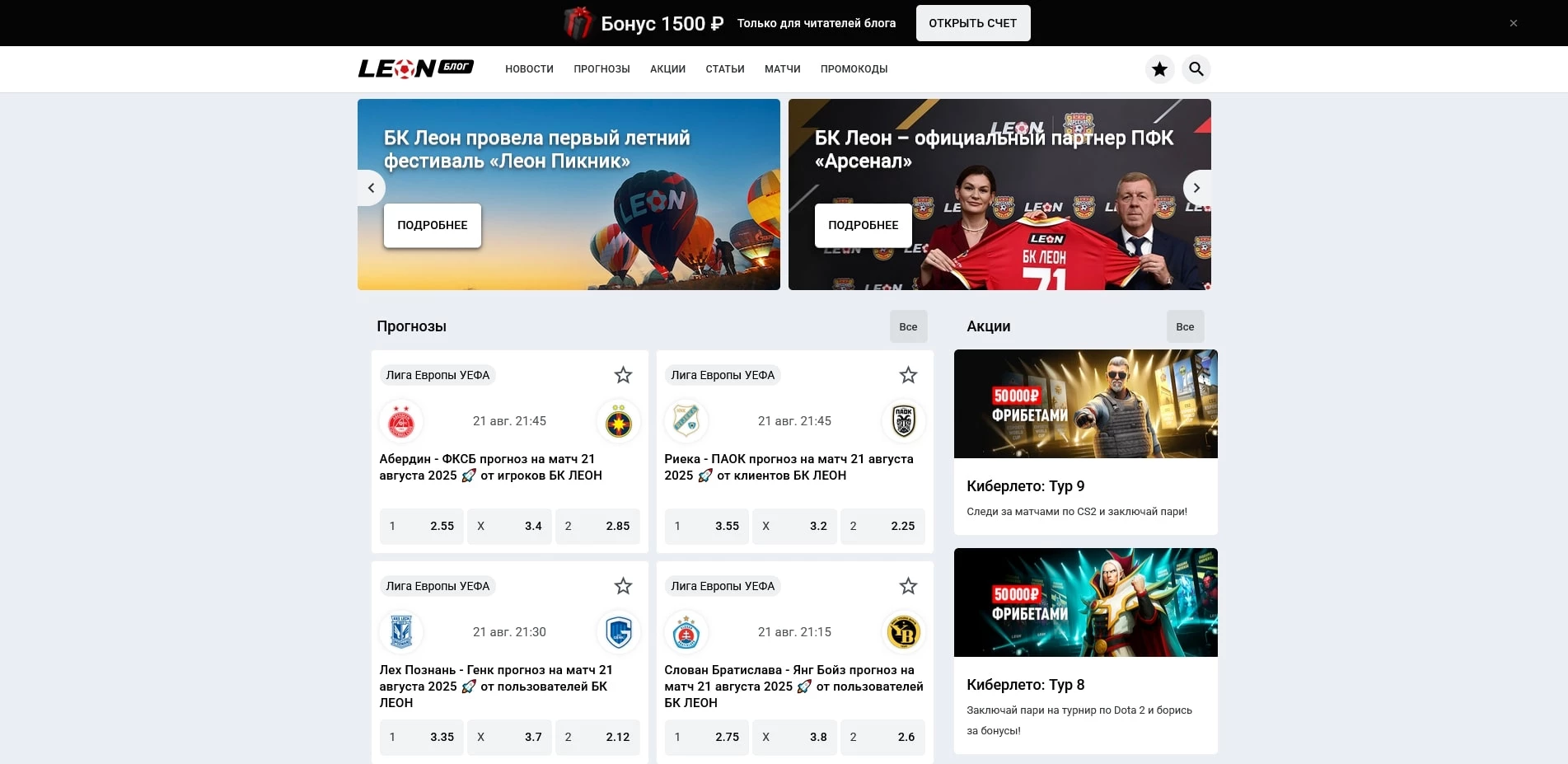The width and height of the screenshot is (1568, 764).
Task: Star the Слован Братислава - Янг Бойз forecast
Action: (x=908, y=586)
